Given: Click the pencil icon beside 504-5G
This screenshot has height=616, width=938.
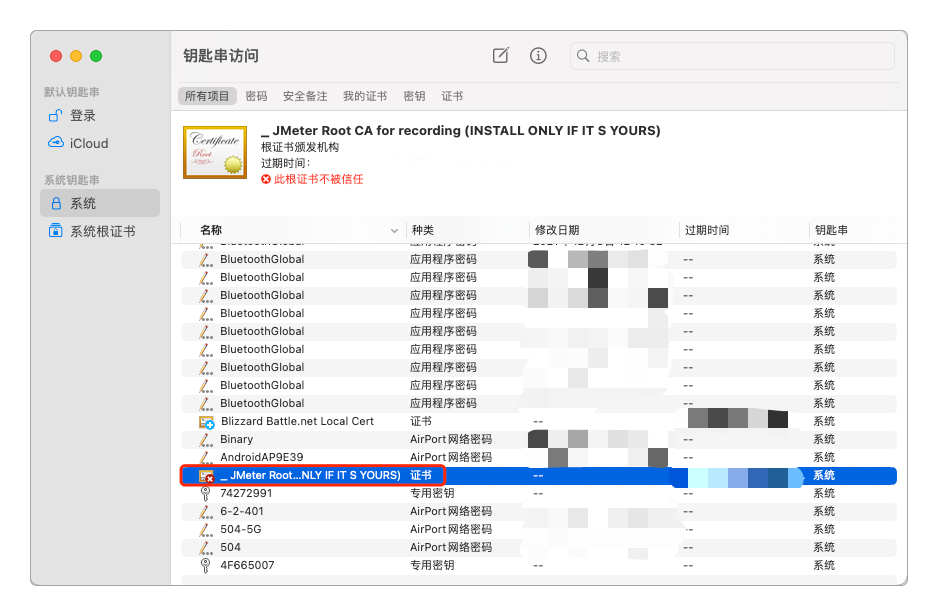Looking at the screenshot, I should [x=206, y=530].
